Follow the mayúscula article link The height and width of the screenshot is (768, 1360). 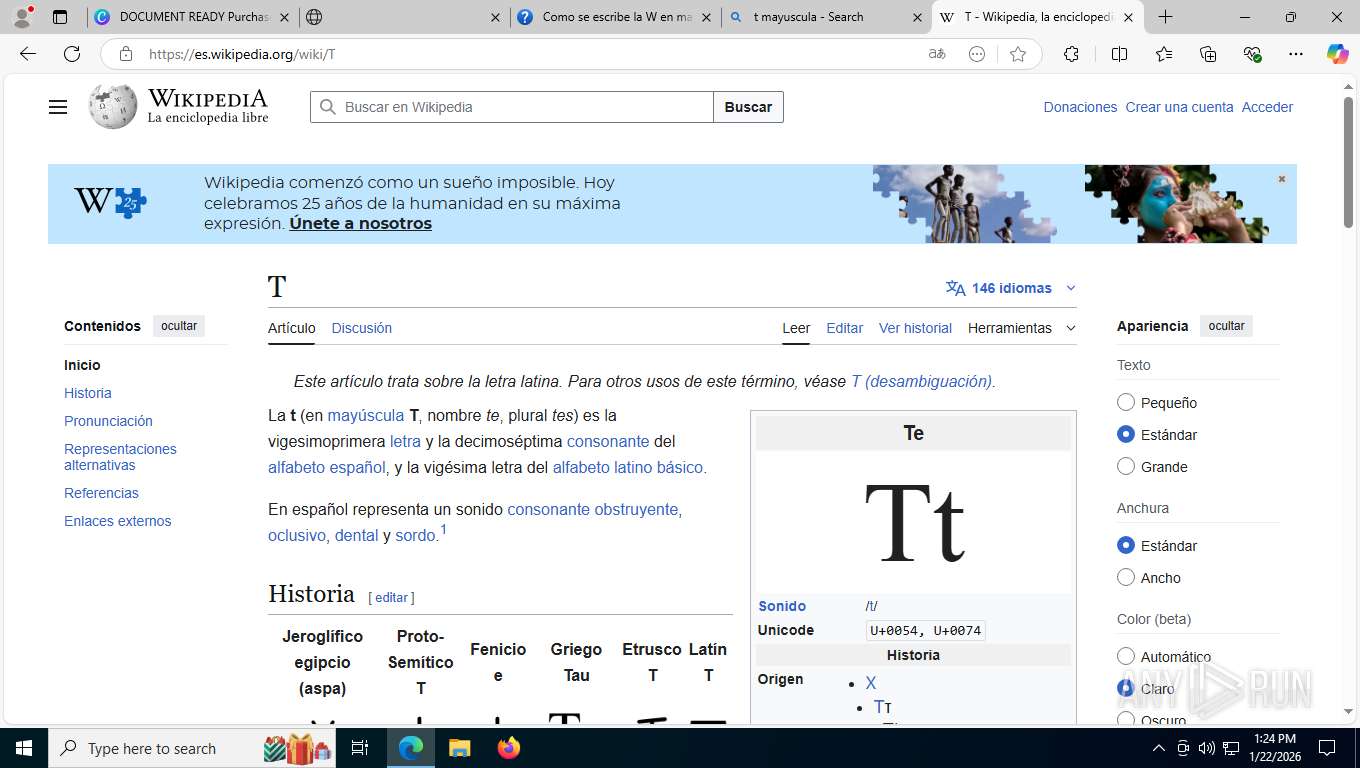tap(365, 415)
